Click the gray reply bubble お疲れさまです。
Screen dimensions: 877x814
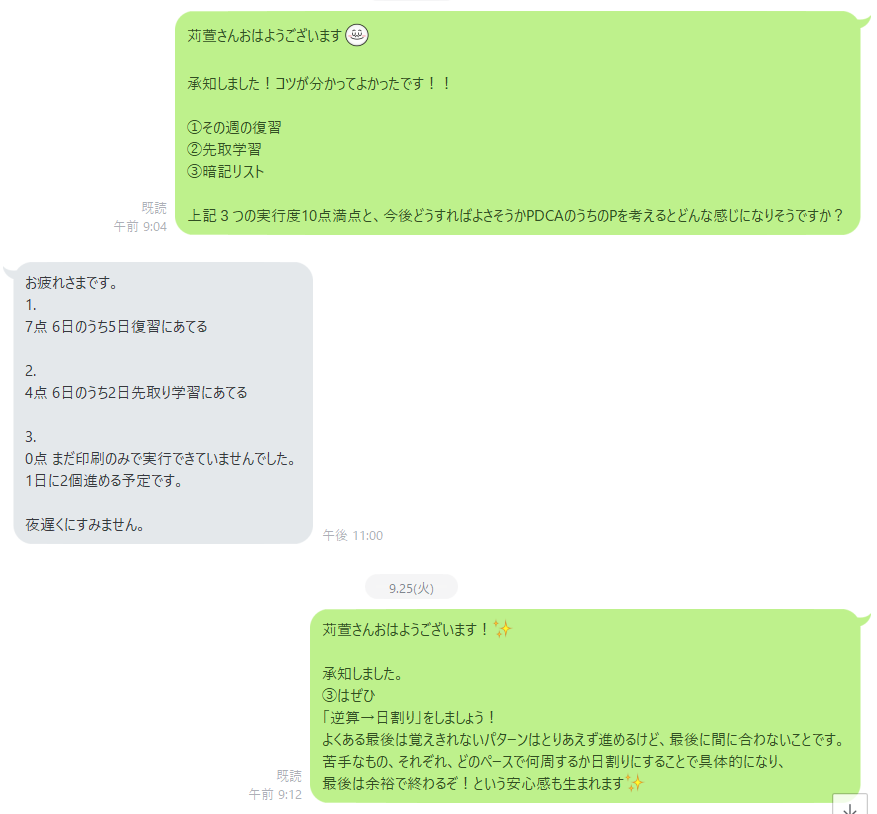(163, 403)
